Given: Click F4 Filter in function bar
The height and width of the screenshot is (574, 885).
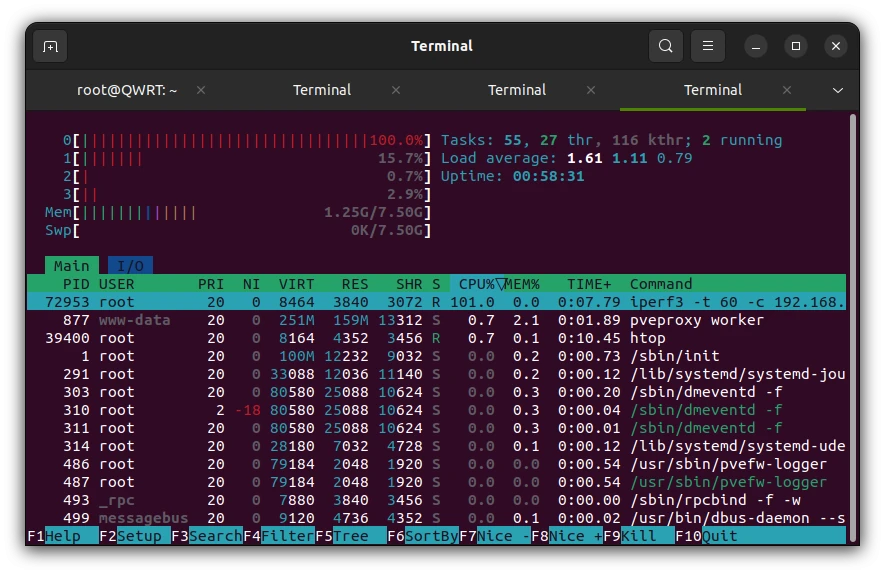Looking at the screenshot, I should (279, 536).
